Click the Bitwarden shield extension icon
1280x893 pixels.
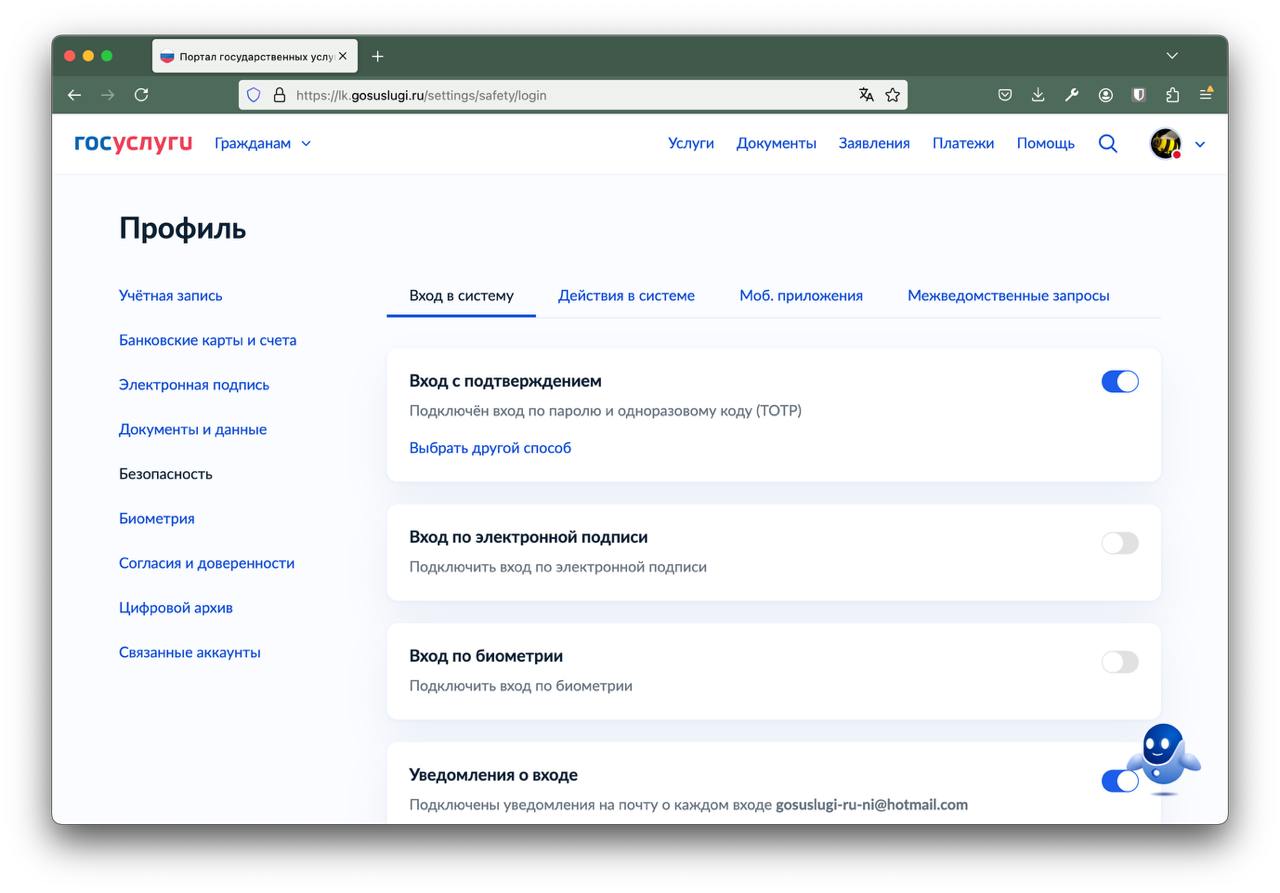[x=1138, y=95]
